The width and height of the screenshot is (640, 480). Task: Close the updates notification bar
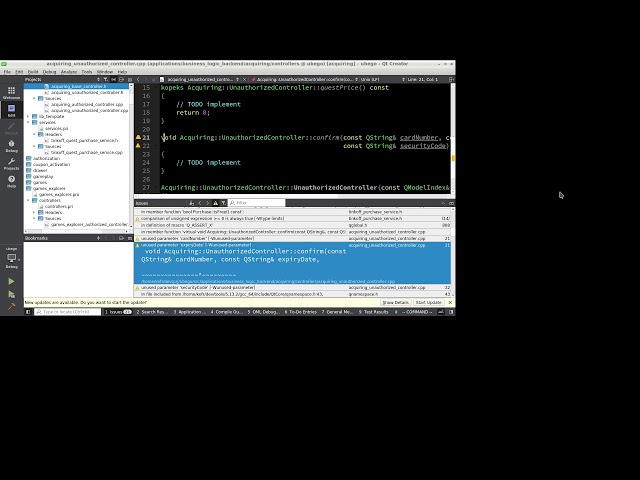[450, 302]
